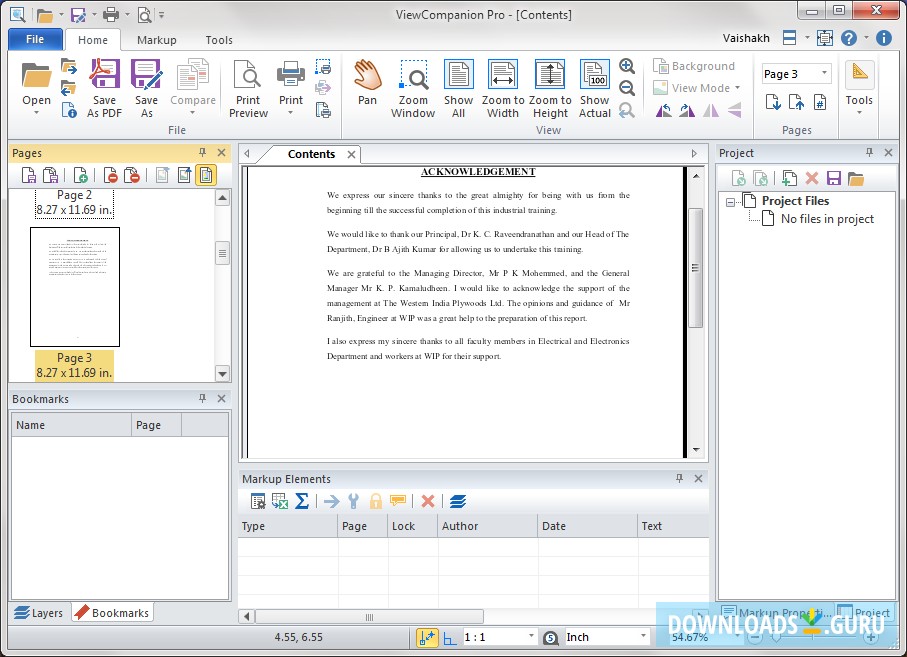Select the Pan hand tool
This screenshot has width=907, height=657.
coord(367,83)
